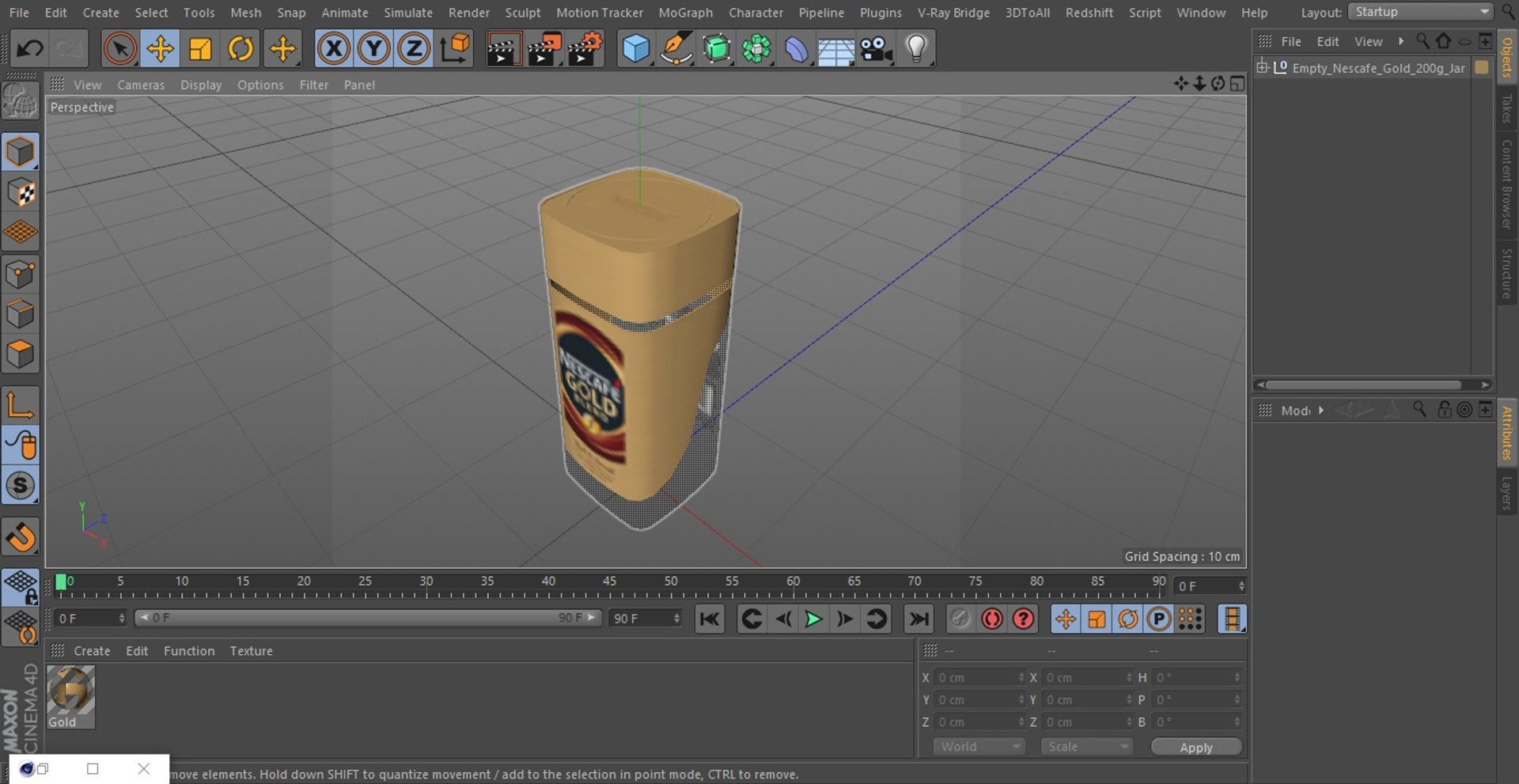Open the Scale coordinate dropdown

(x=1087, y=747)
